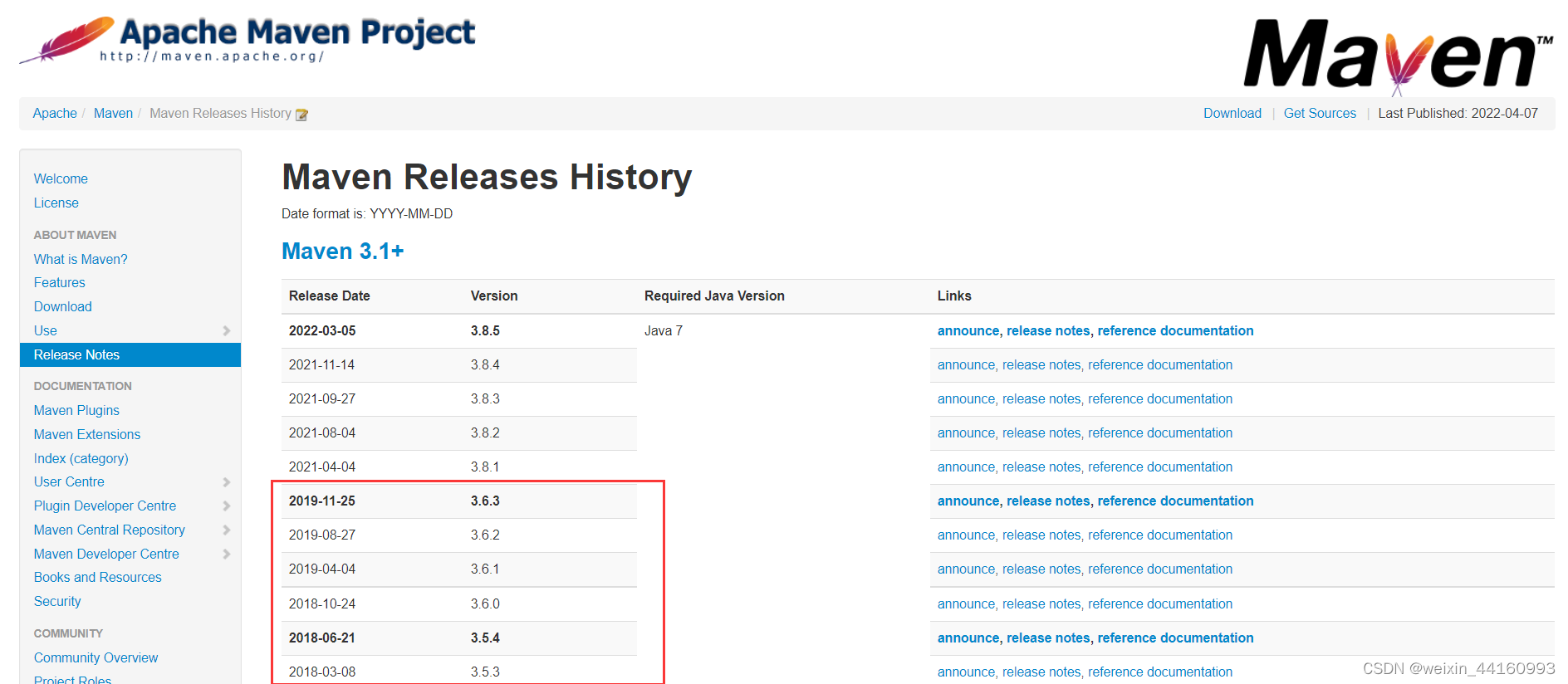Open Maven Central Repository link
1568x684 pixels.
(x=110, y=530)
